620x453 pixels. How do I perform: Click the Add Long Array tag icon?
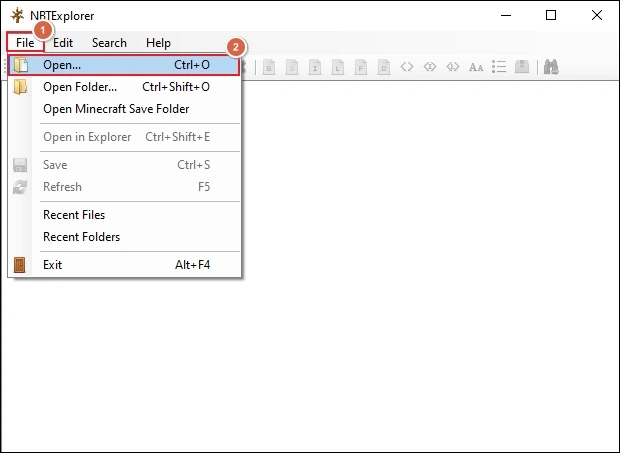[x=453, y=67]
